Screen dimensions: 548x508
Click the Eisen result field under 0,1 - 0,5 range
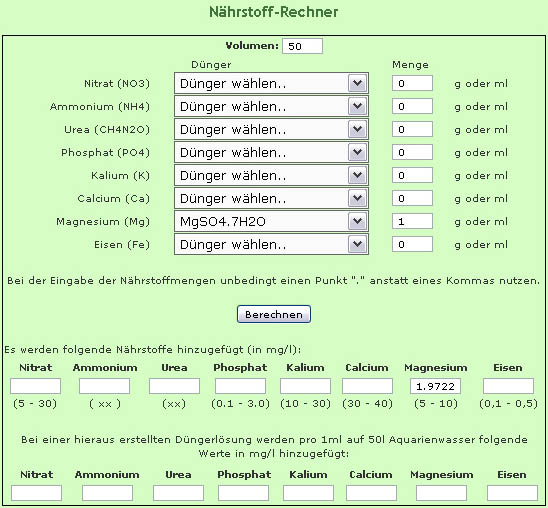[508, 386]
